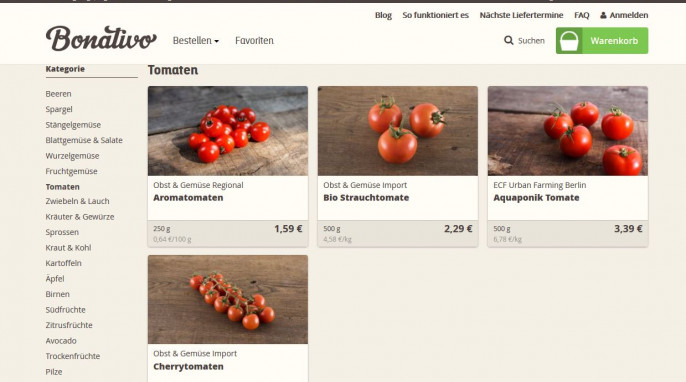
Task: Click the shopping basket icon
Action: tap(569, 41)
